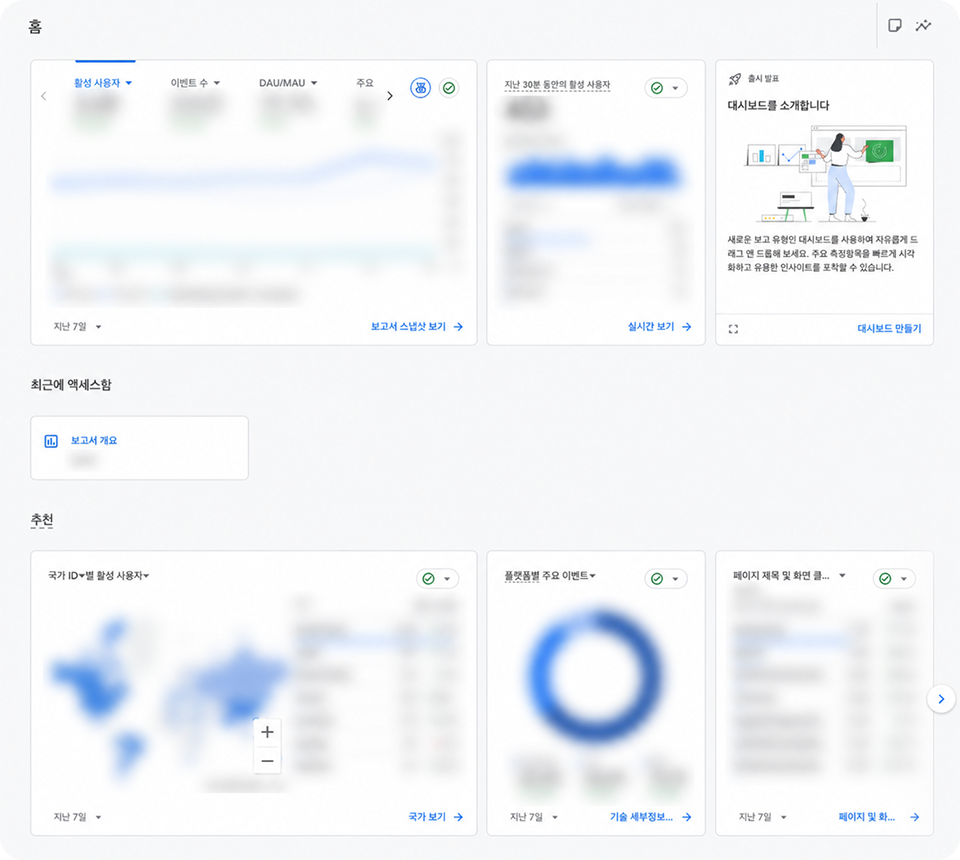Click the 보고서 개요 chart icon
This screenshot has width=960, height=860.
(51, 441)
